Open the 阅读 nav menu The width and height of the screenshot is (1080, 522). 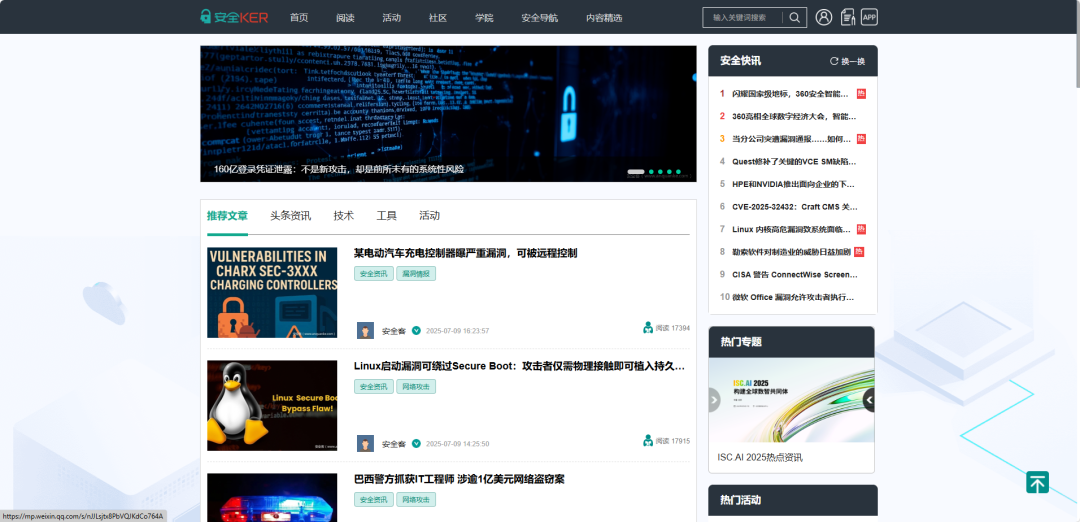345,18
